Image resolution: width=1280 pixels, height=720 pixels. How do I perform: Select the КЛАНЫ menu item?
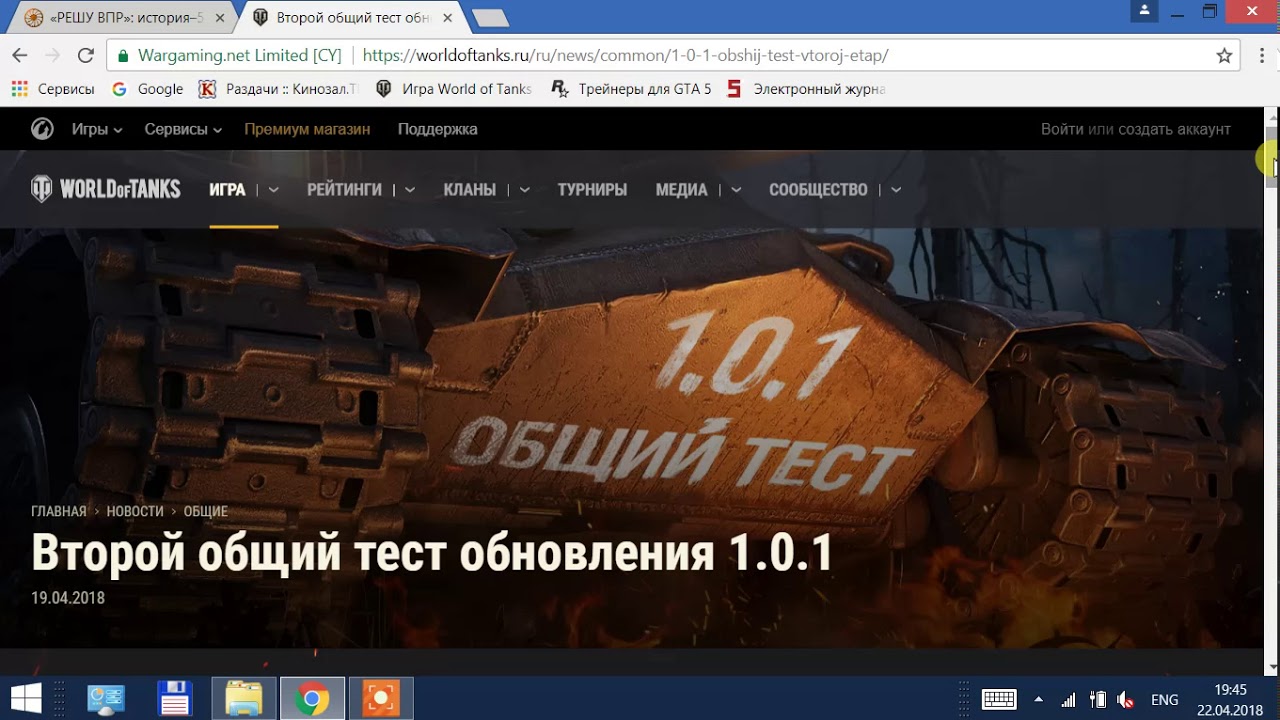[x=470, y=190]
